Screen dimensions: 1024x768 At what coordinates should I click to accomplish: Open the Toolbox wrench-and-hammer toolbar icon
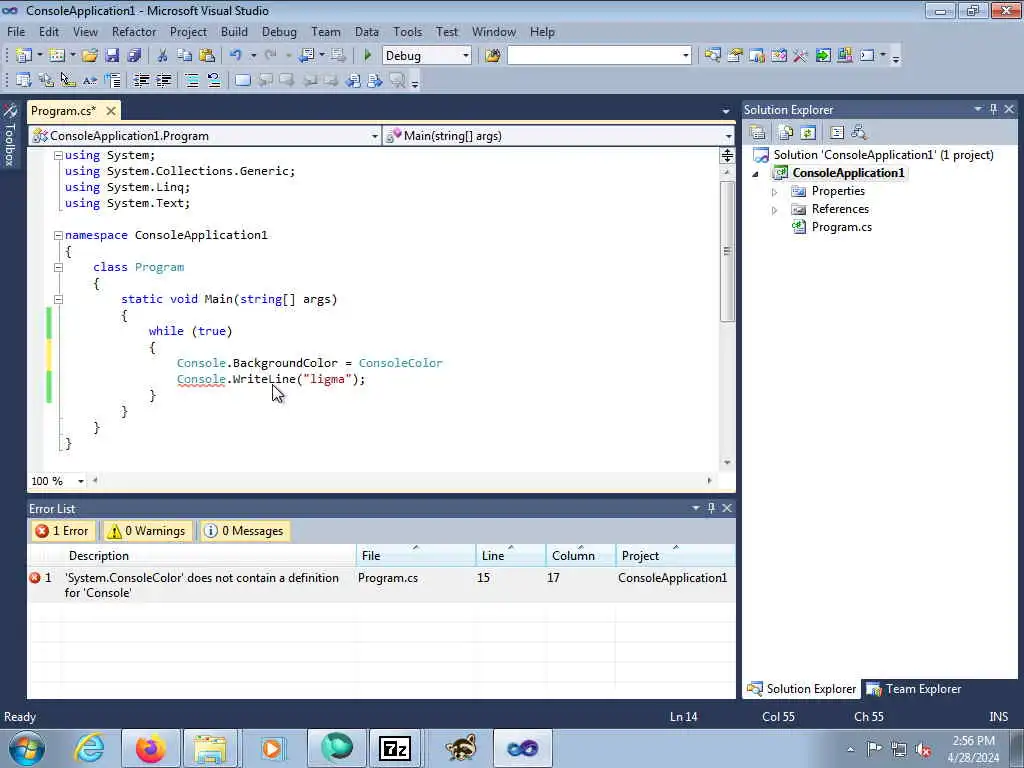point(800,56)
